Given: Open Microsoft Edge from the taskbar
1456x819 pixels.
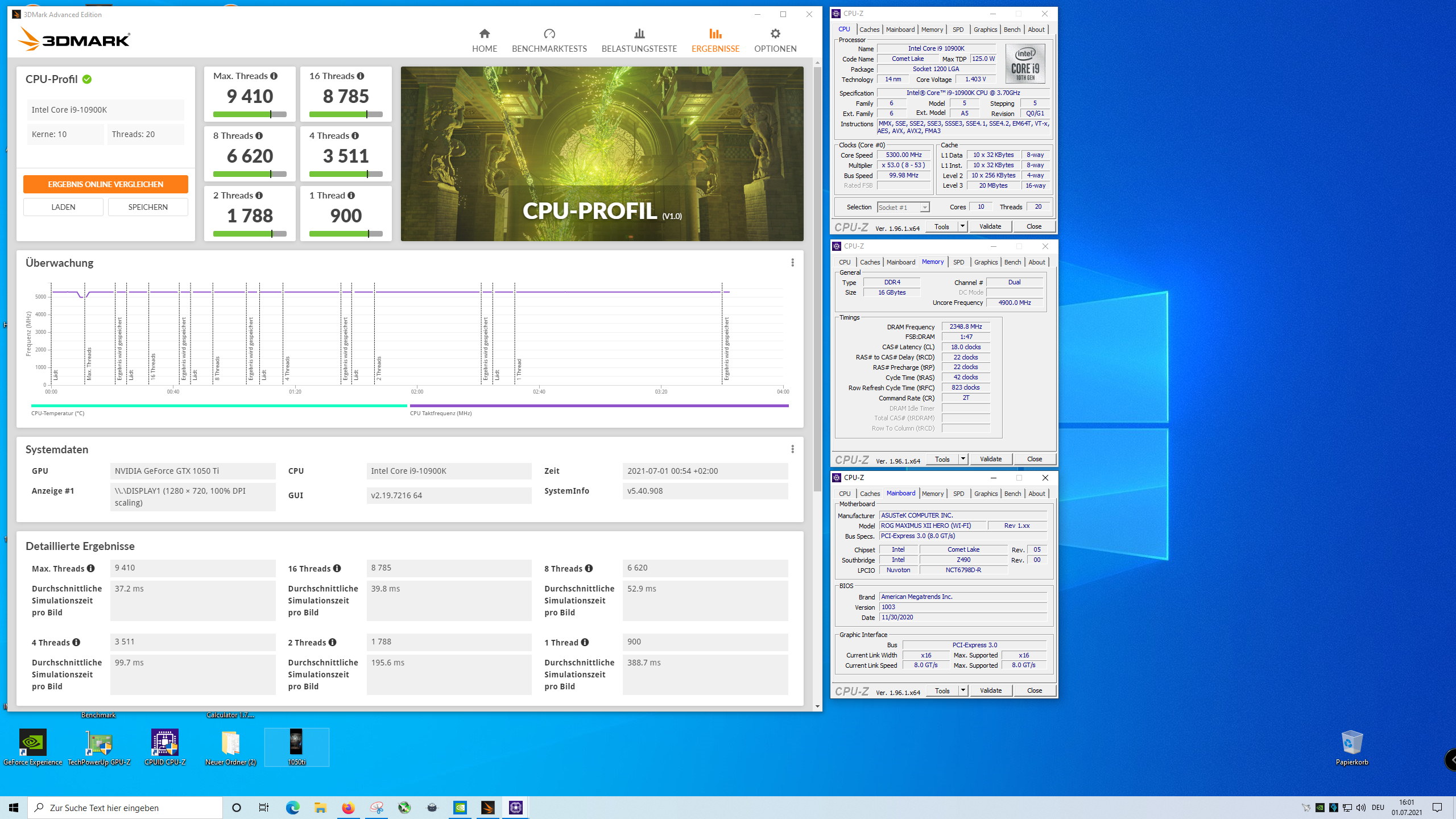Looking at the screenshot, I should pyautogui.click(x=292, y=808).
